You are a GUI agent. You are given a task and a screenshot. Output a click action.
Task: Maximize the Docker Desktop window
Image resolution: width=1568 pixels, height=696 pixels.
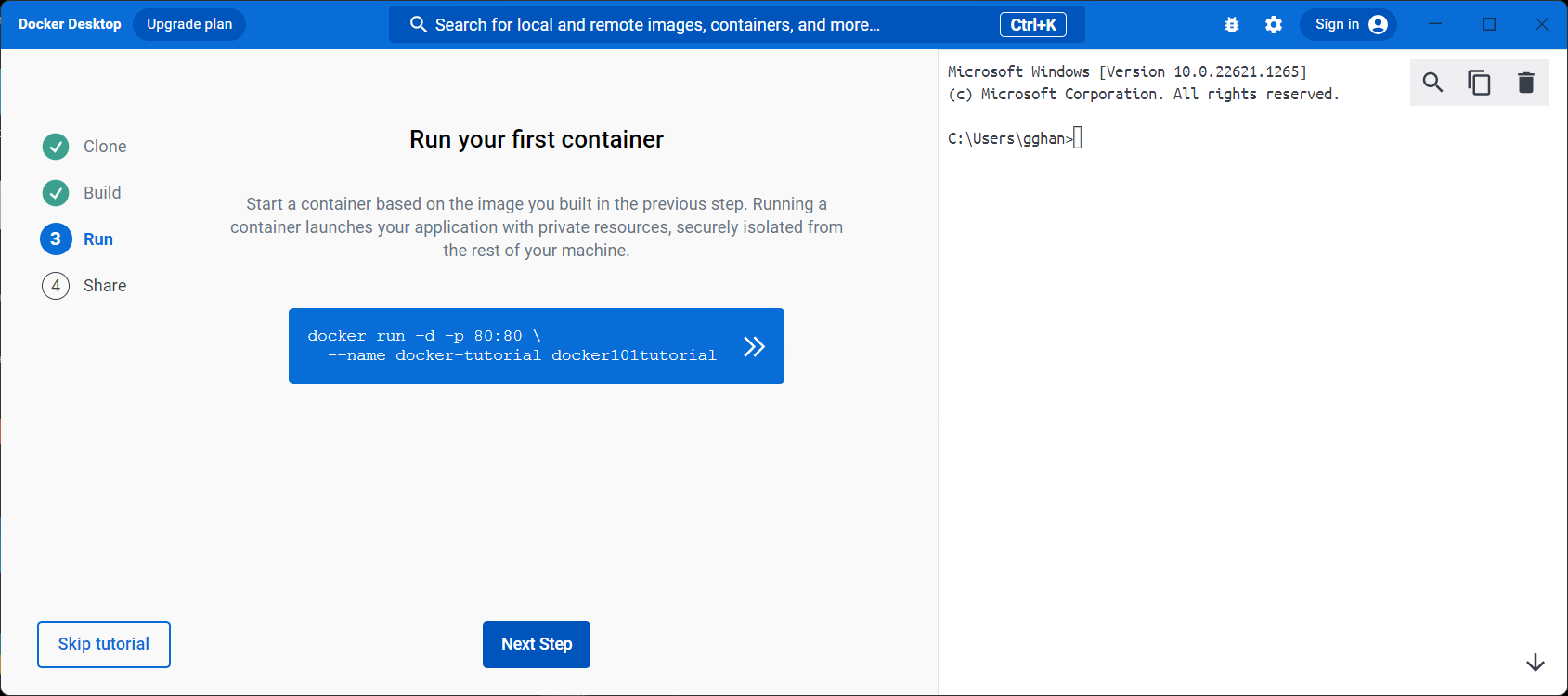click(x=1489, y=24)
